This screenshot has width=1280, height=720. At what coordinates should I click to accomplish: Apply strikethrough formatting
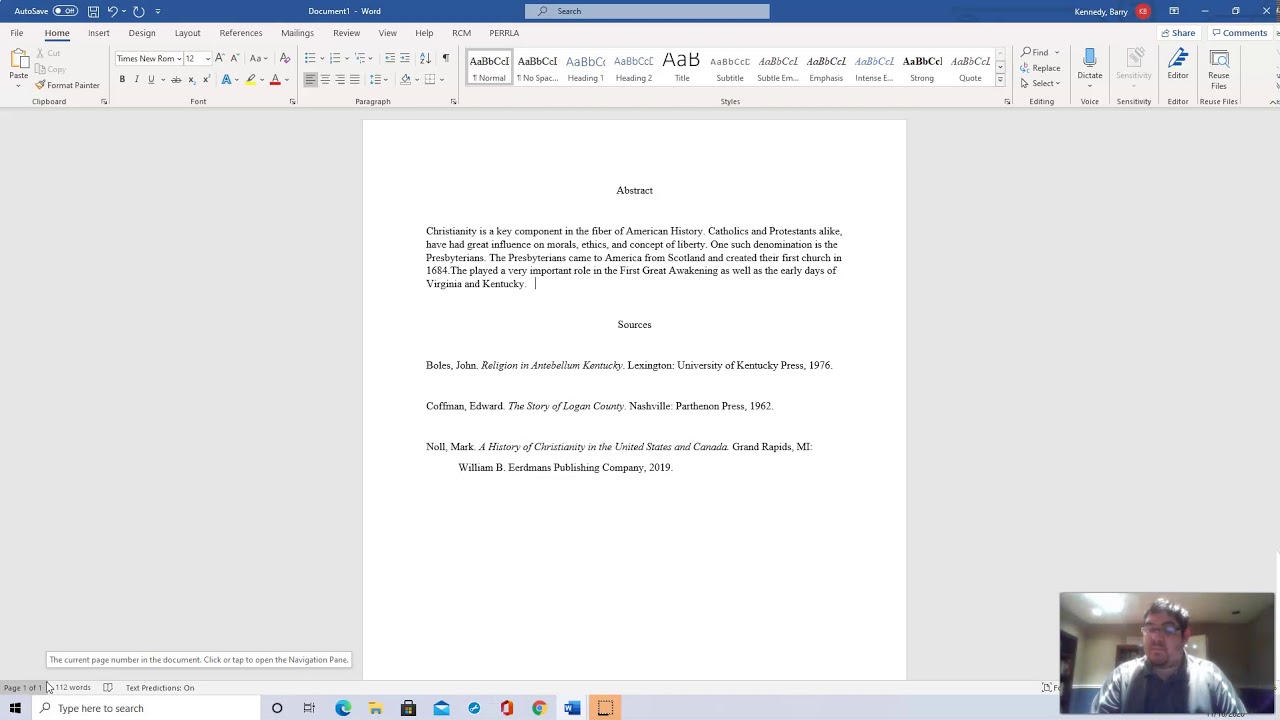point(176,80)
